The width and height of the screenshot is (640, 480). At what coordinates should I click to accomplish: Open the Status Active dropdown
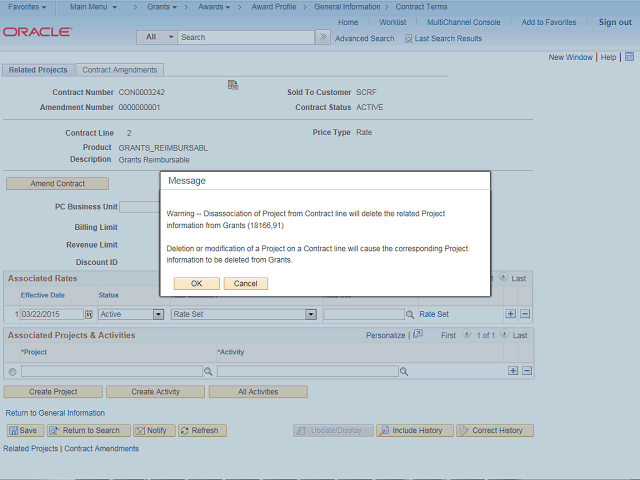131,314
